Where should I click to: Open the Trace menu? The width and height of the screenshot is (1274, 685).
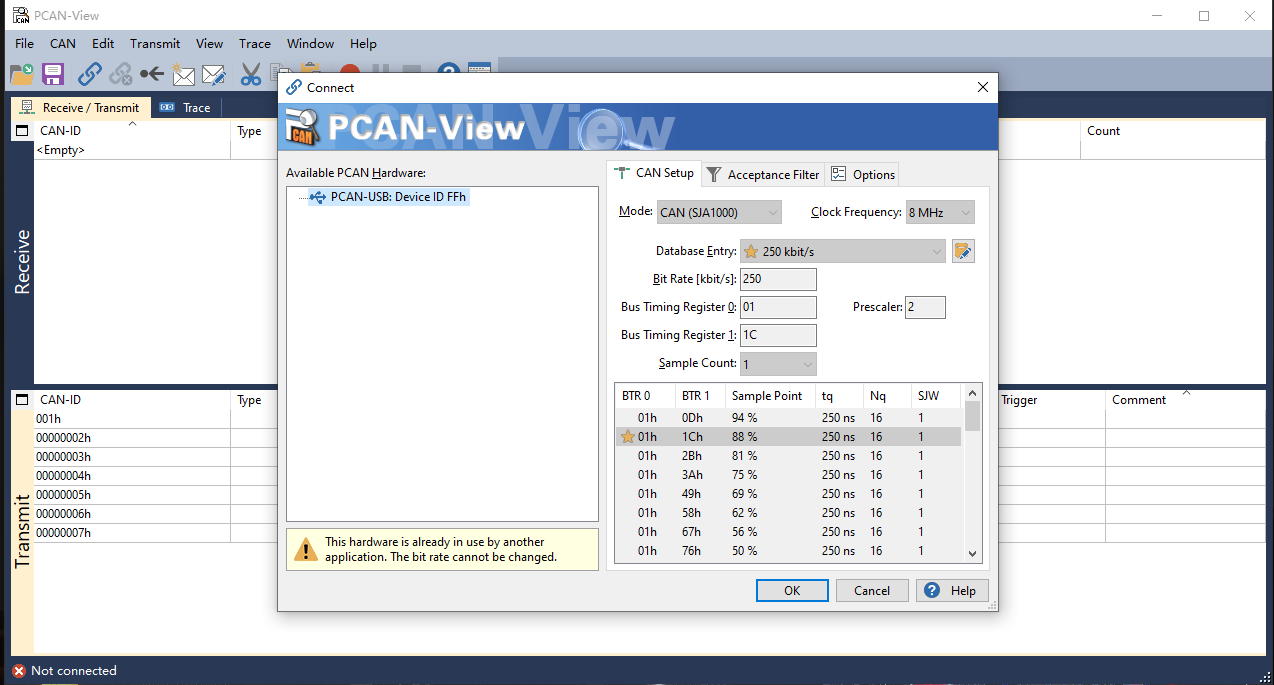coord(255,43)
